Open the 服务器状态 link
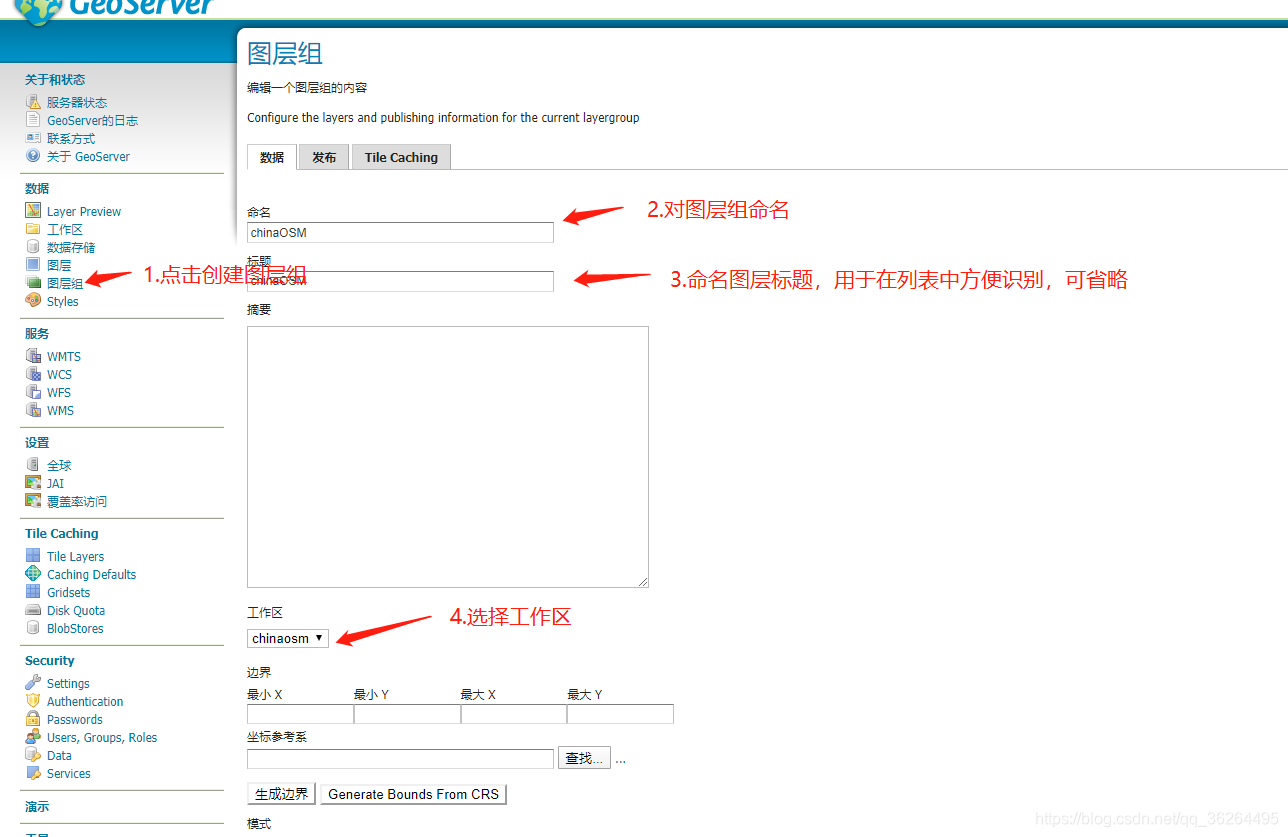 coord(77,102)
